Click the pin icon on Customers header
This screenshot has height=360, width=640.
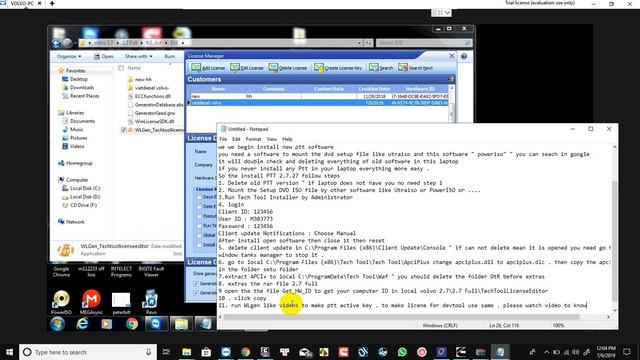[x=451, y=79]
